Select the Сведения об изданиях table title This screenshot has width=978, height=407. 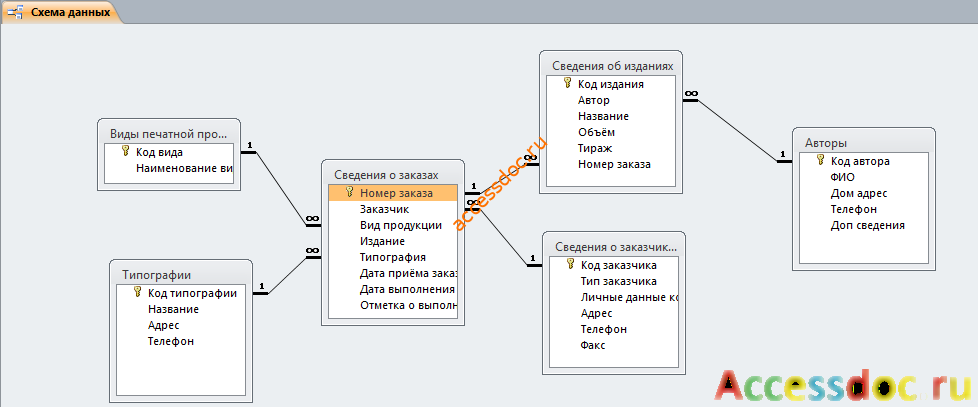click(x=612, y=65)
